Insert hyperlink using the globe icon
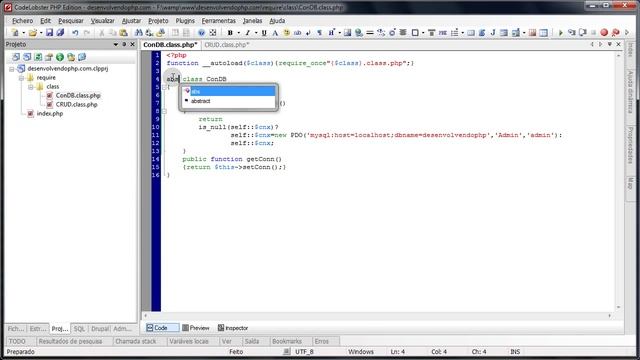Image resolution: width=640 pixels, height=360 pixels. point(359,33)
